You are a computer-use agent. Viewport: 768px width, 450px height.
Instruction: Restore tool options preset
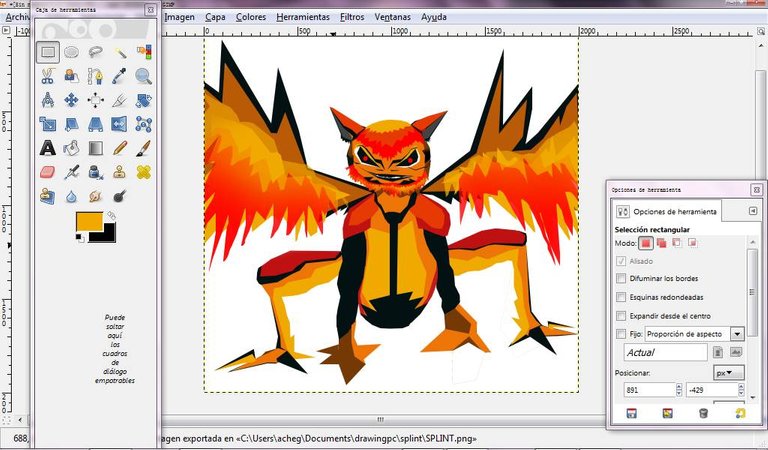coord(667,413)
